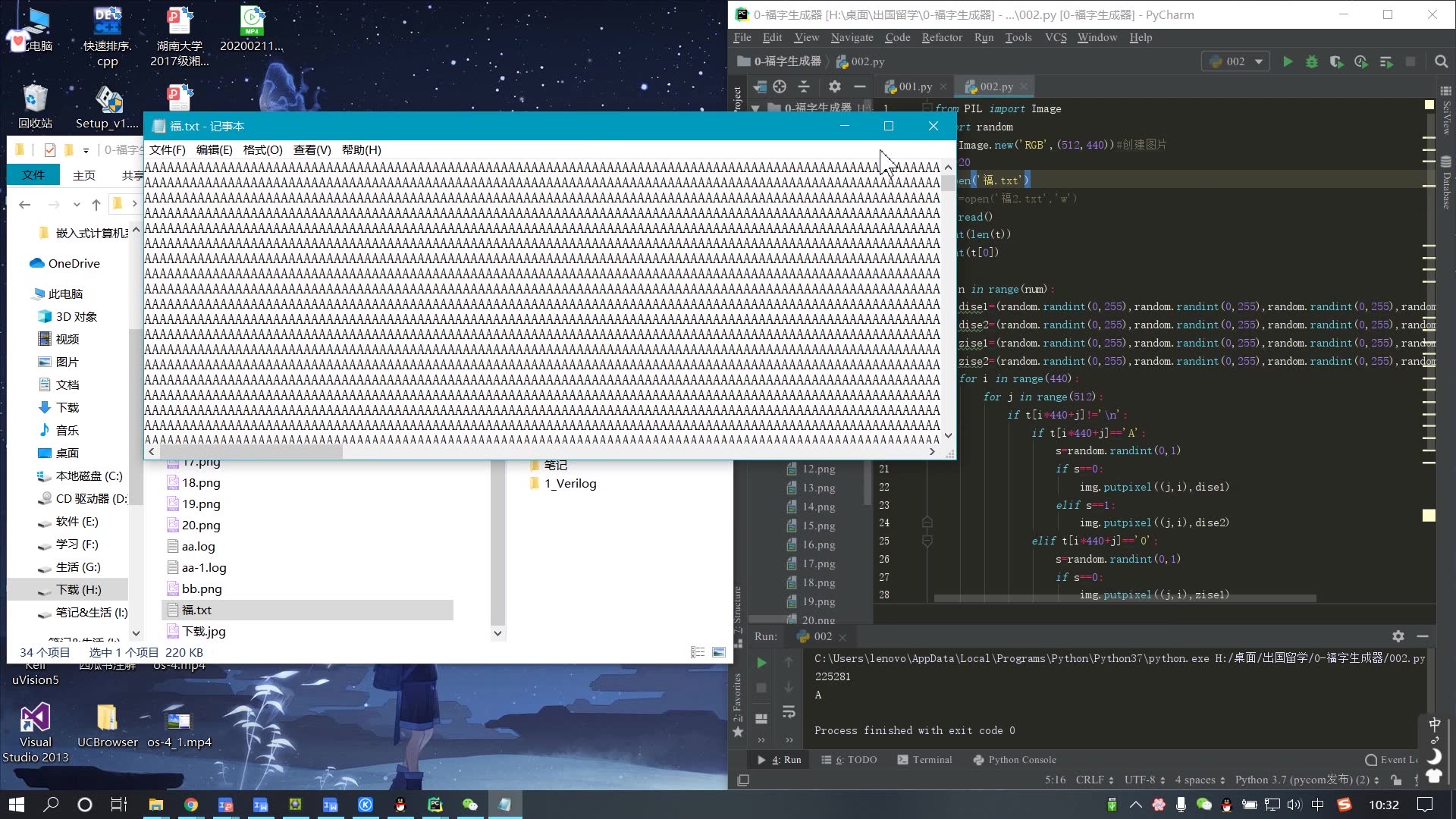The image size is (1456, 819).
Task: Open the 002 run configuration dropdown
Action: click(1236, 61)
